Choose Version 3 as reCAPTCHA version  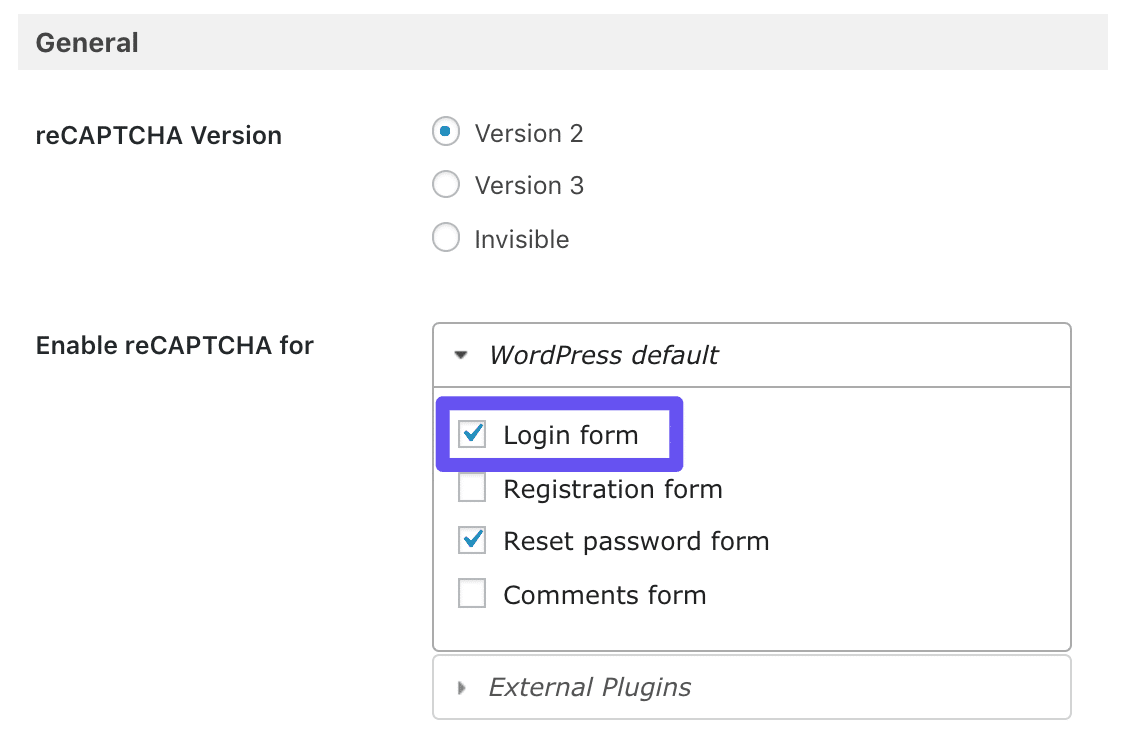446,184
